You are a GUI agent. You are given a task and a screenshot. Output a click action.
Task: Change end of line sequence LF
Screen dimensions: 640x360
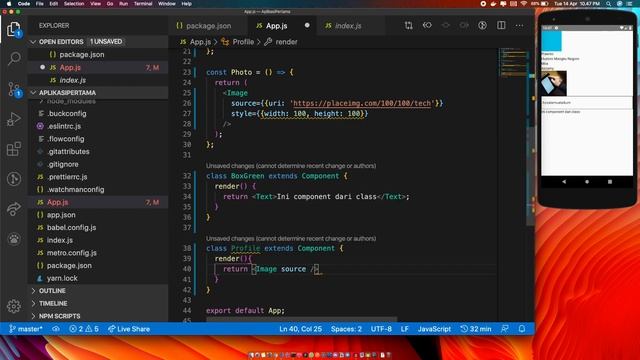click(404, 329)
